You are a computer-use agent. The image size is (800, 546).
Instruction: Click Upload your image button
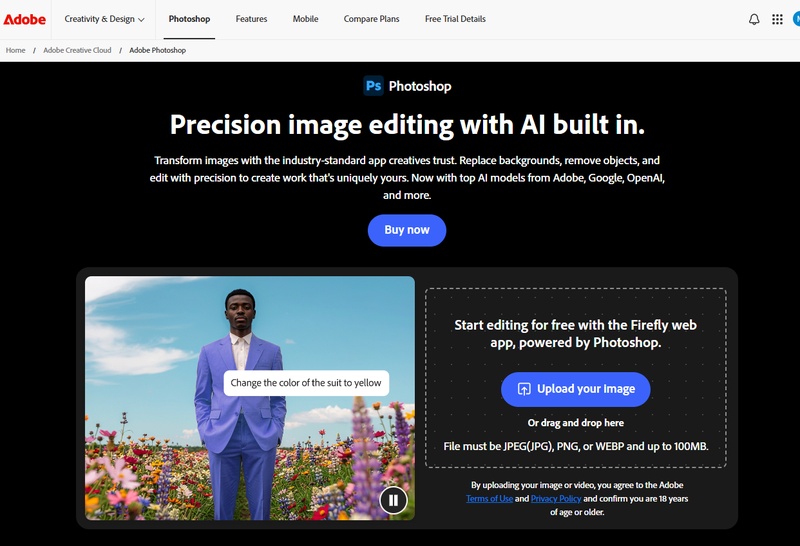[x=576, y=389]
